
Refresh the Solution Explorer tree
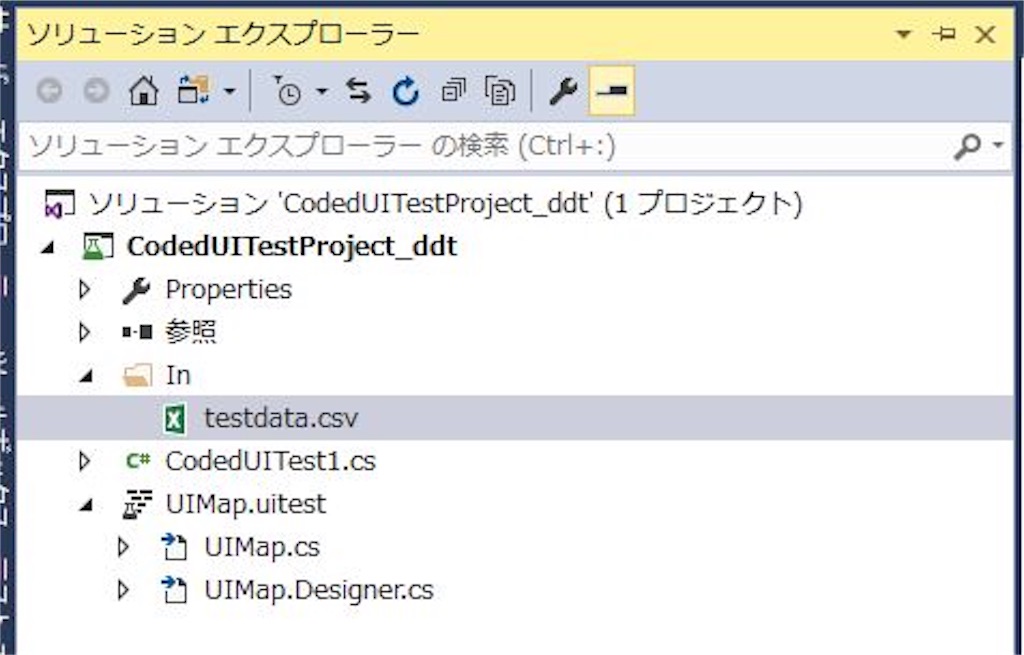tap(406, 91)
